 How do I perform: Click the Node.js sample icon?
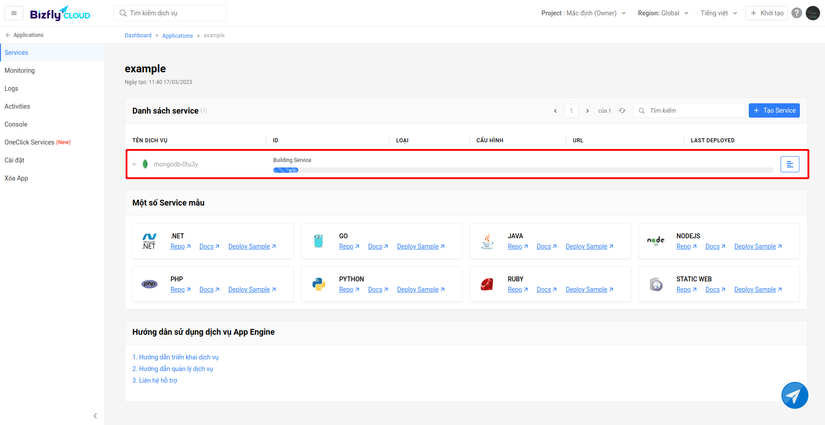pyautogui.click(x=656, y=240)
